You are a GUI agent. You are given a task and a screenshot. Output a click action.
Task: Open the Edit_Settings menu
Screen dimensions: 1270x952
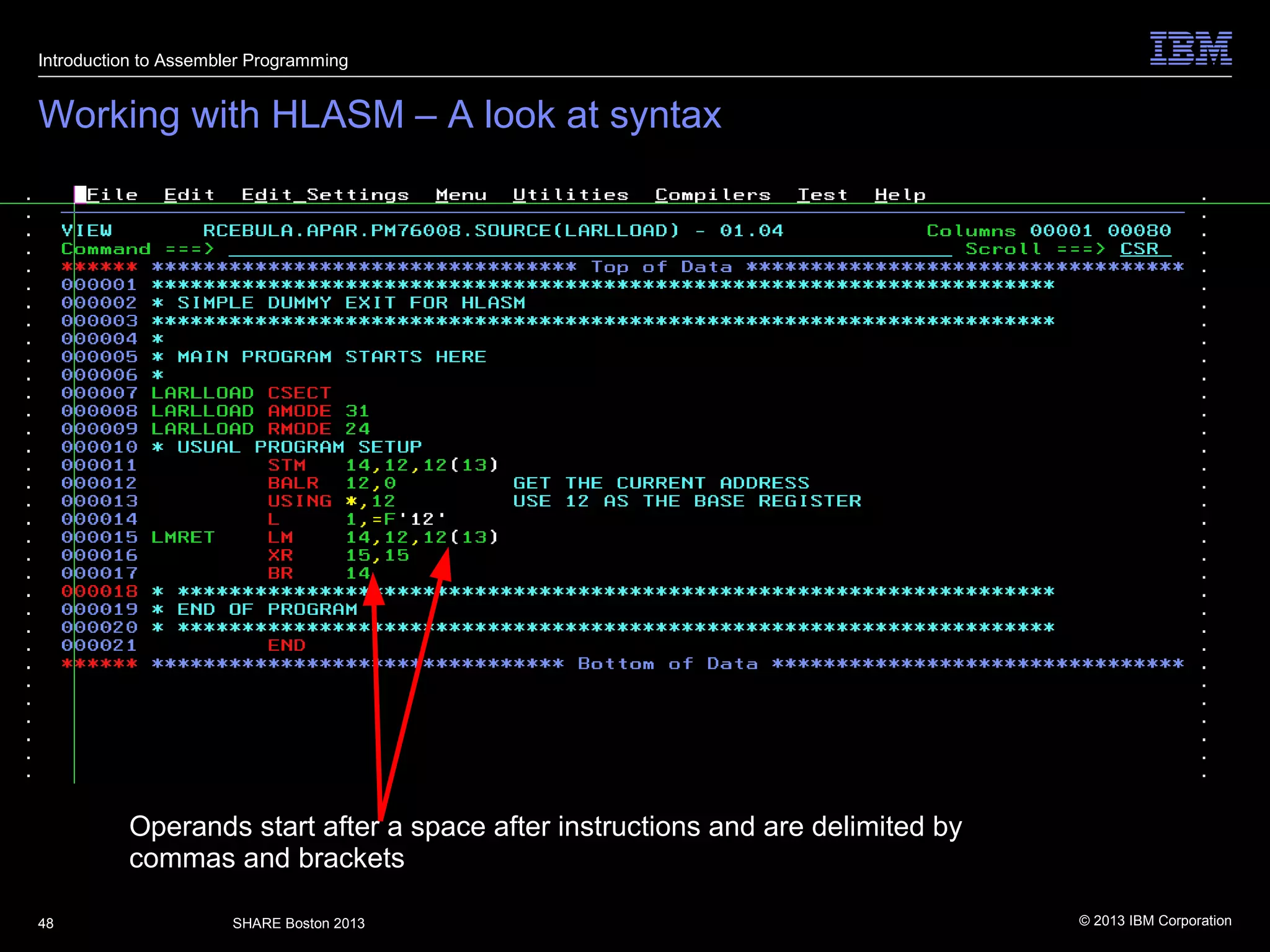pyautogui.click(x=326, y=195)
